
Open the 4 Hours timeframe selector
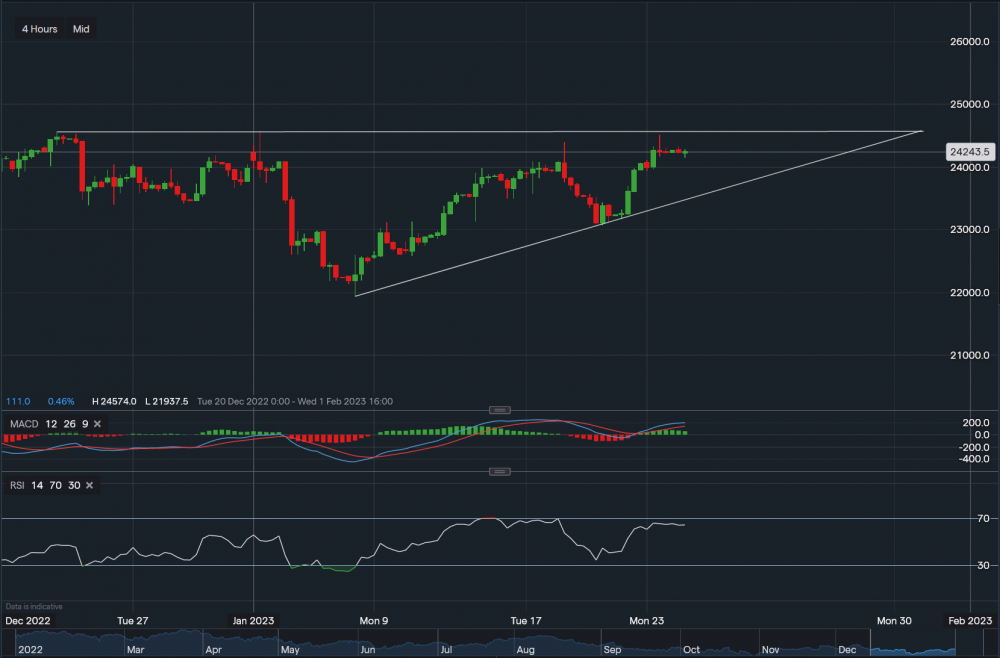tap(38, 29)
